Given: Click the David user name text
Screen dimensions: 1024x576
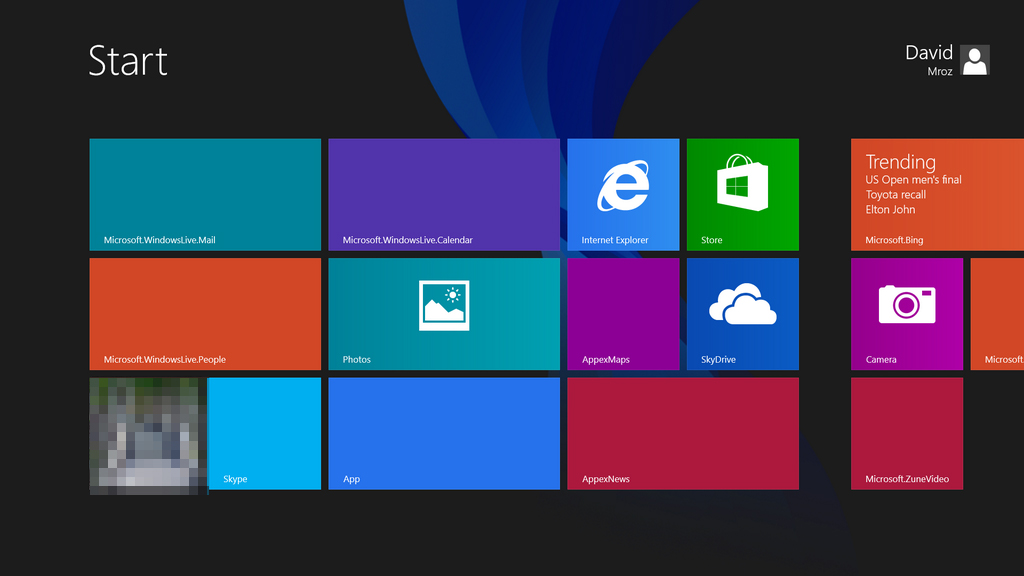Looking at the screenshot, I should click(929, 53).
